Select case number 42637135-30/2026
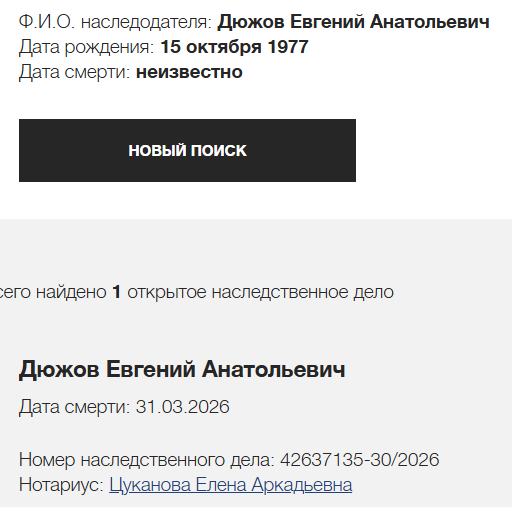512x507 pixels. tap(360, 460)
